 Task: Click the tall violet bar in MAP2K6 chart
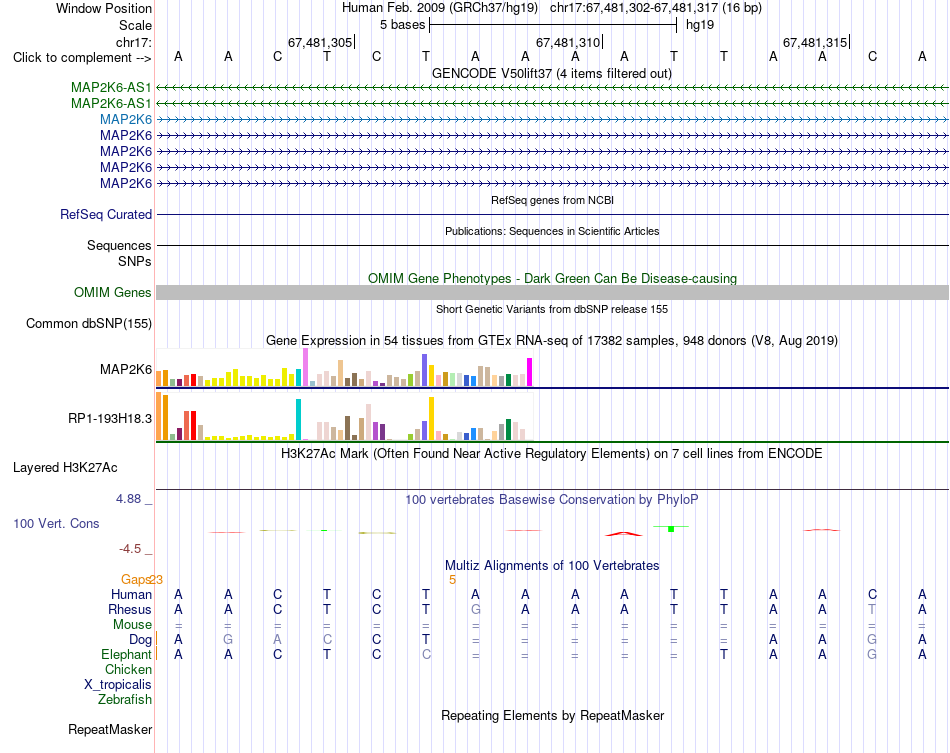coord(306,367)
